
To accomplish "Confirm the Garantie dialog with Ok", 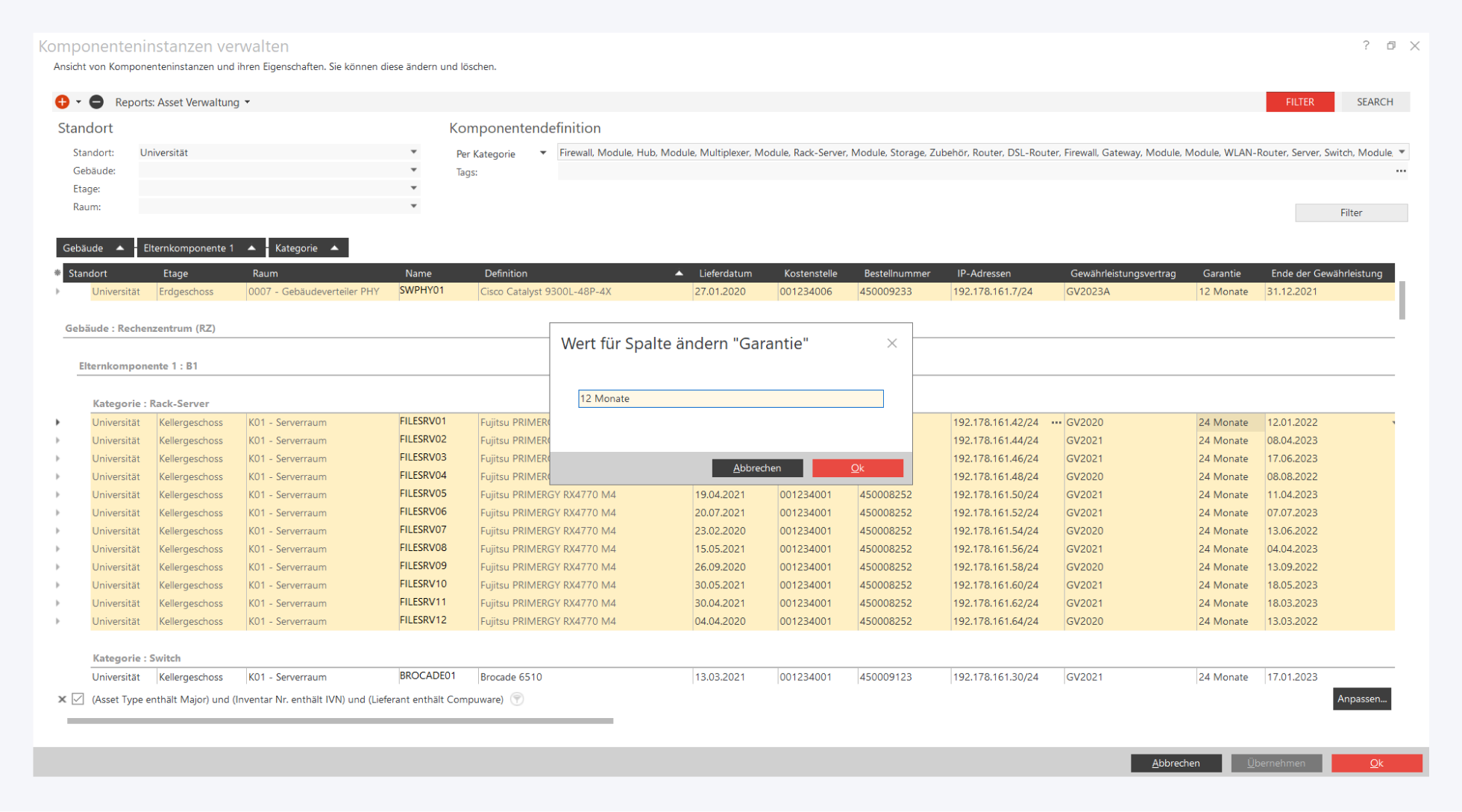I will click(857, 468).
